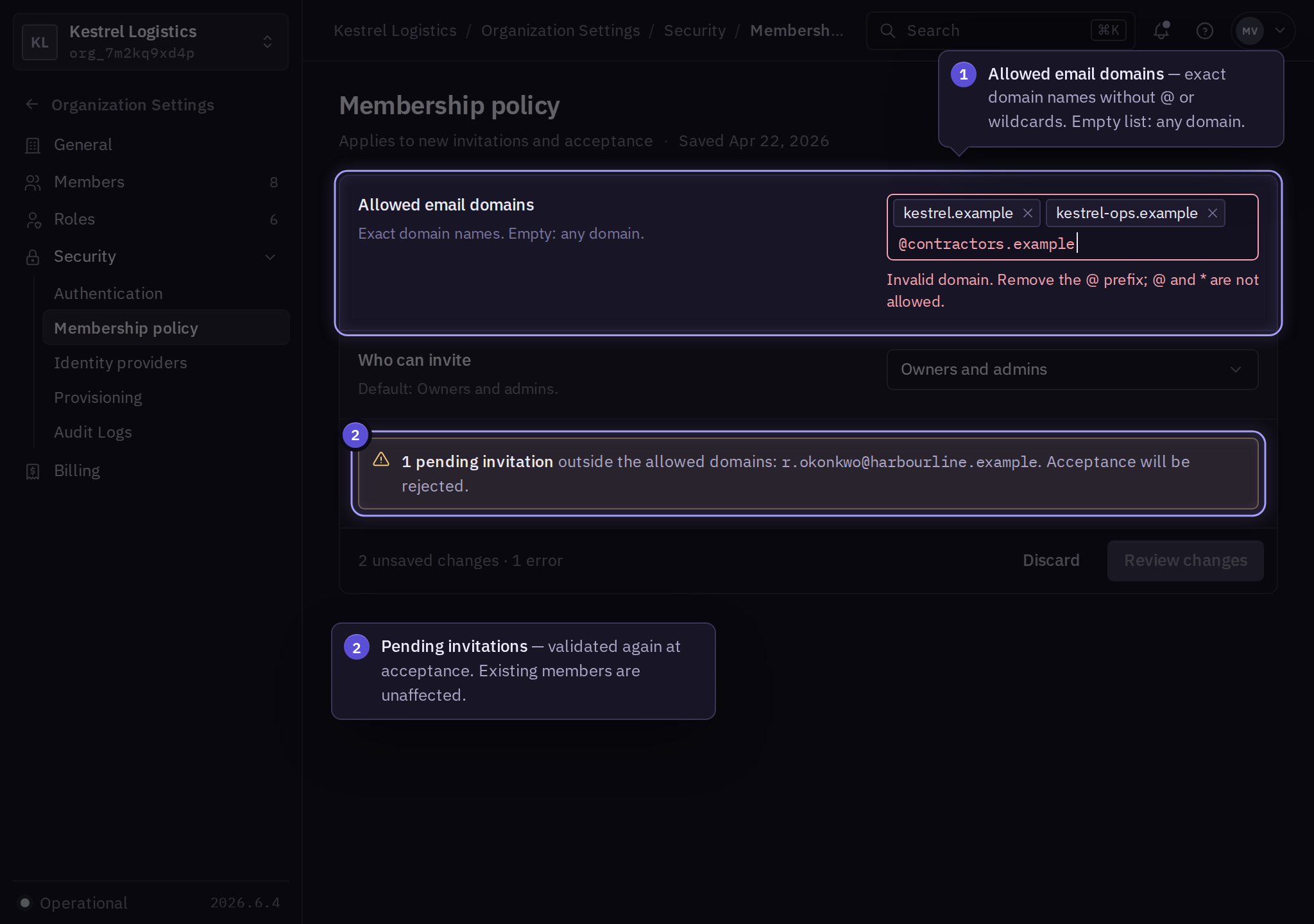Image resolution: width=1314 pixels, height=924 pixels.
Task: Click the Membership breadcrumb item
Action: click(x=797, y=31)
